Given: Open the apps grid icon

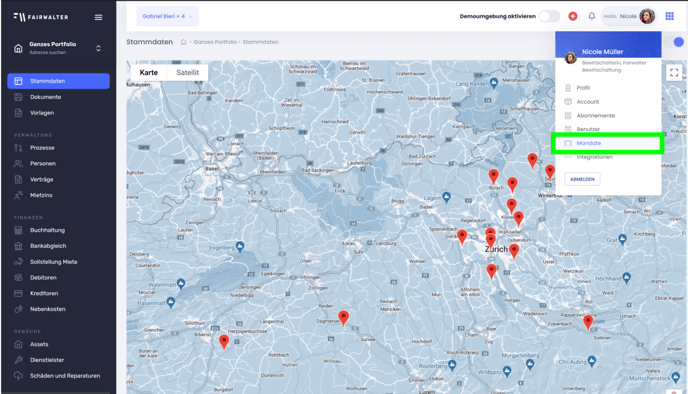Looking at the screenshot, I should tap(670, 16).
